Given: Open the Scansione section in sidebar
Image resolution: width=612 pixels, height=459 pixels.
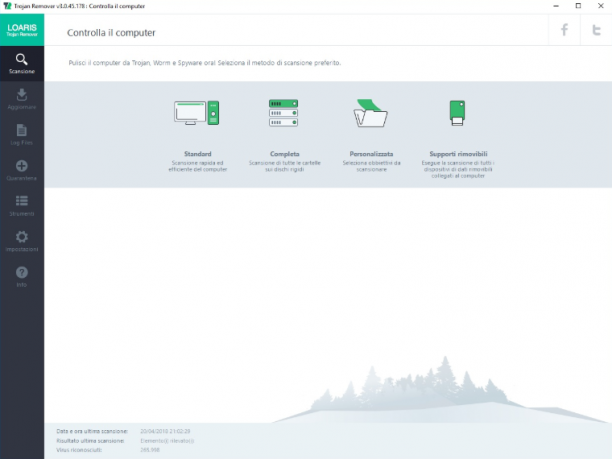Looking at the screenshot, I should [22, 64].
